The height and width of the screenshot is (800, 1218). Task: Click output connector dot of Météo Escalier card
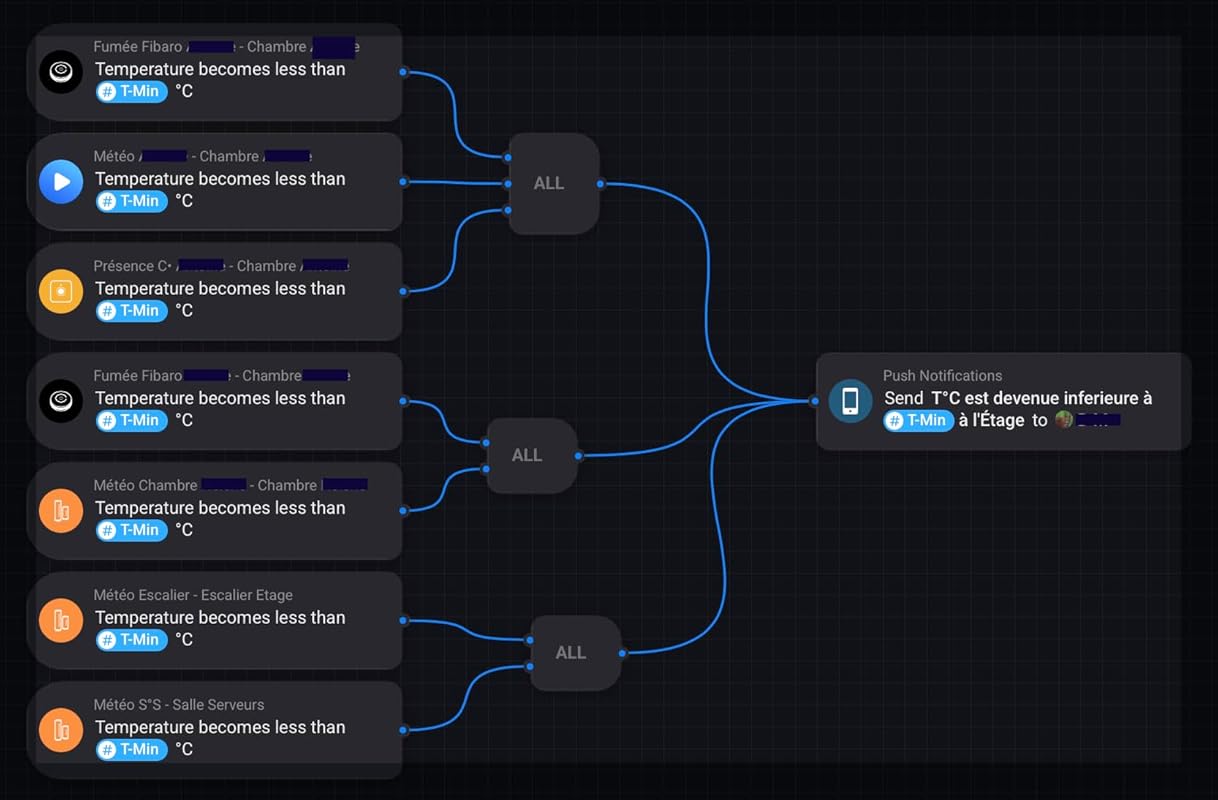pos(403,620)
